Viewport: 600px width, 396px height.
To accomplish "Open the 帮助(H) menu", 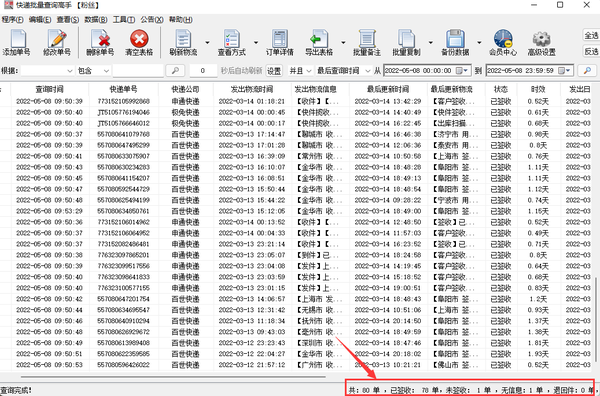I will [181, 20].
